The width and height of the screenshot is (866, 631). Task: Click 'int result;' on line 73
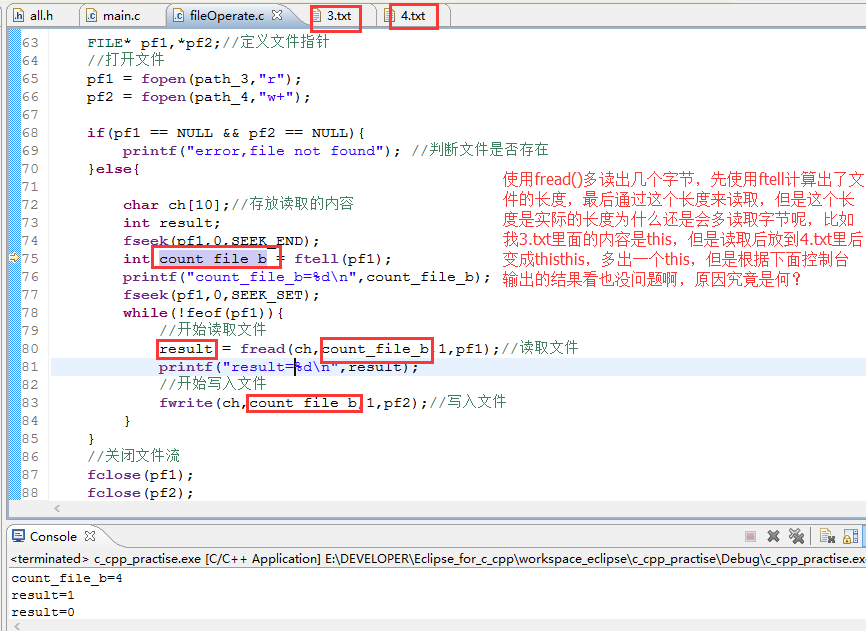(x=172, y=223)
